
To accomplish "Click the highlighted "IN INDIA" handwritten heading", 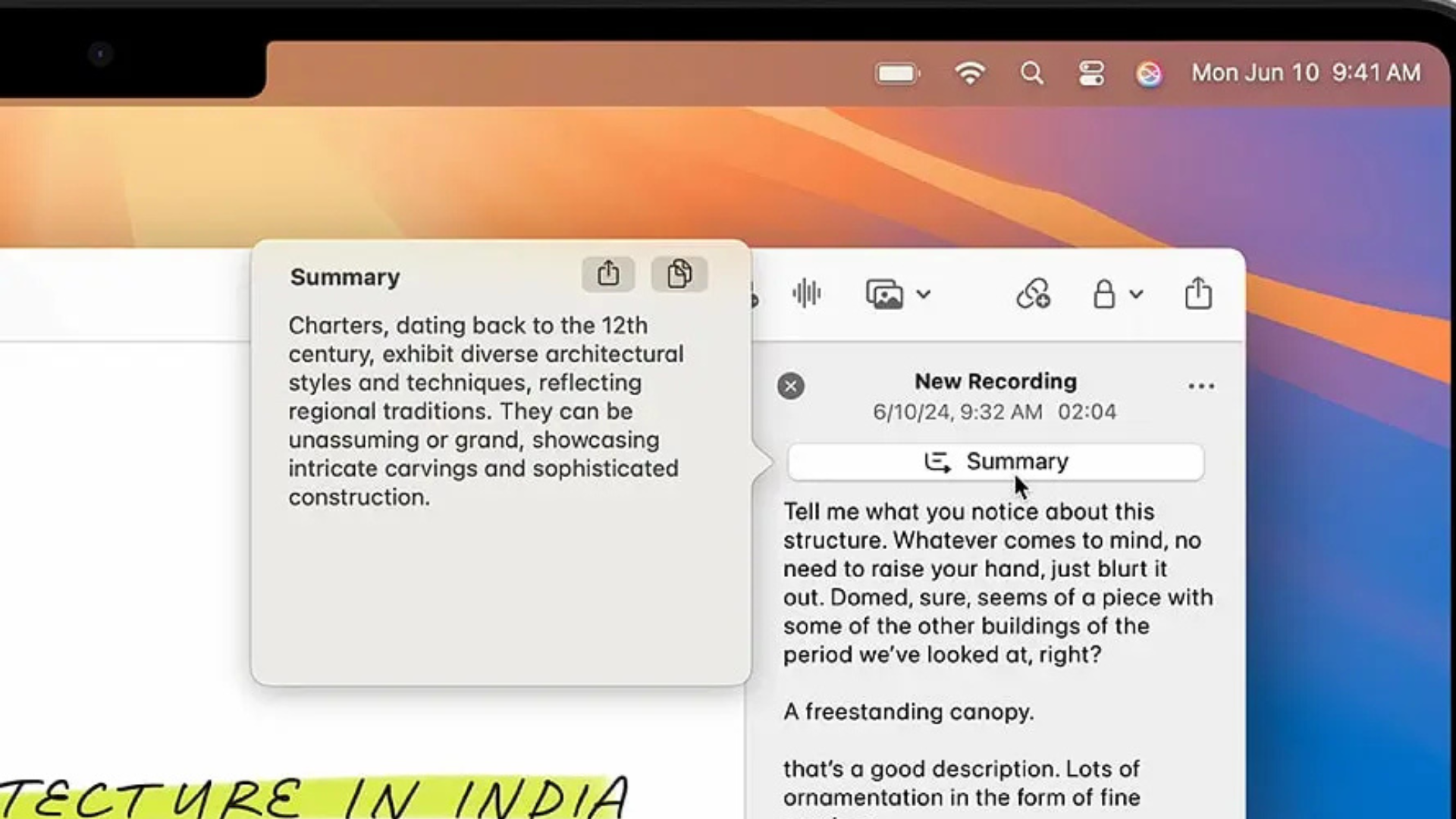I will [x=485, y=798].
